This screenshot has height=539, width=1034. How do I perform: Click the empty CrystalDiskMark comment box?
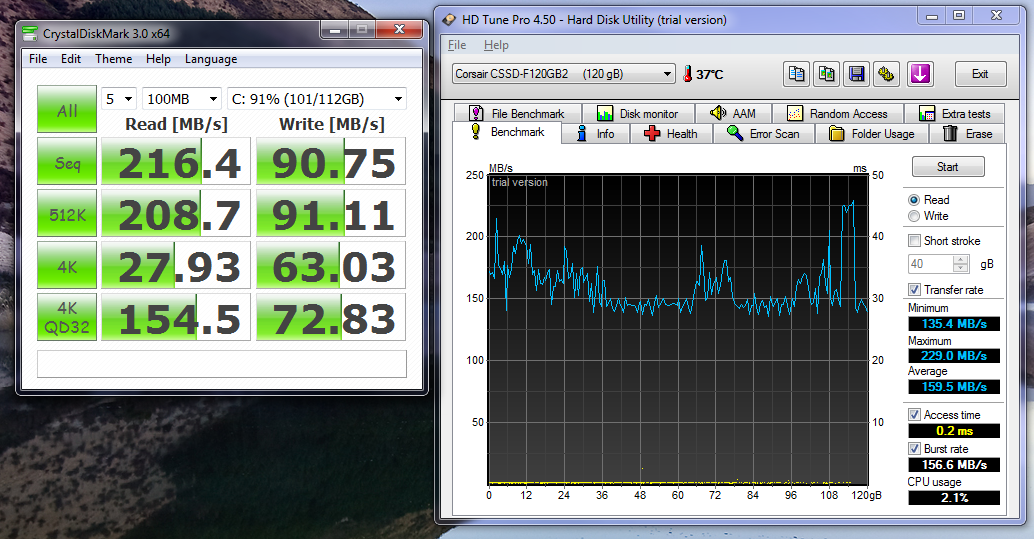coord(222,364)
